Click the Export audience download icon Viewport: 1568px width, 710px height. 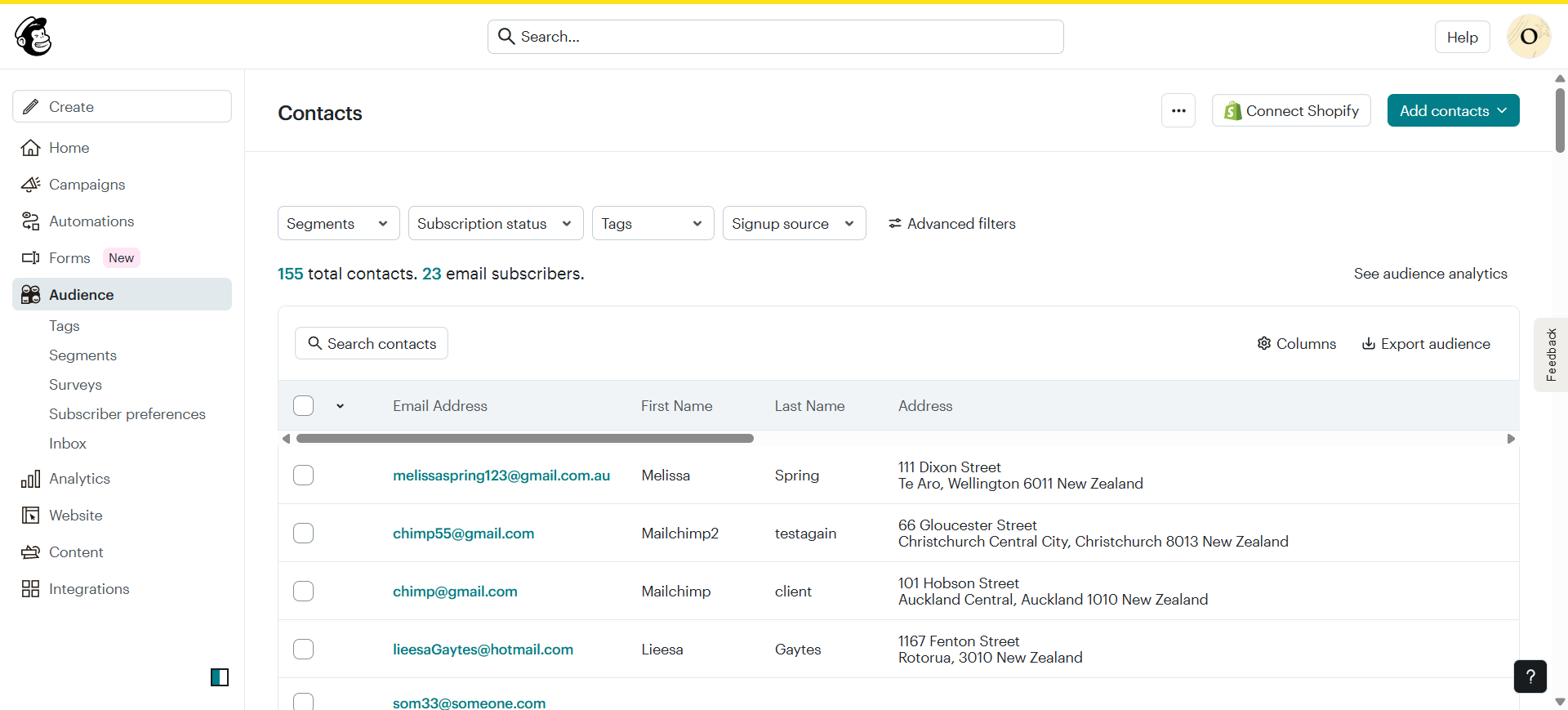(x=1369, y=344)
